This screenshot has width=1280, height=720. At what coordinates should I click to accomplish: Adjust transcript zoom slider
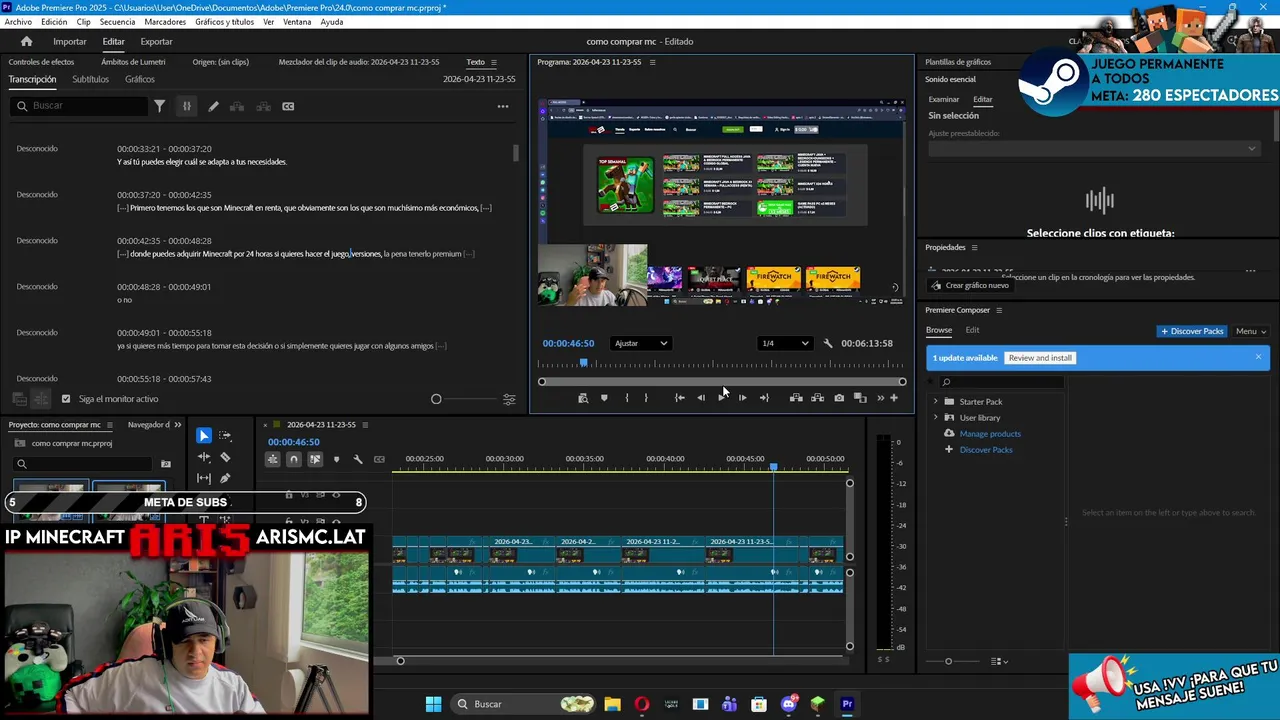(x=436, y=399)
